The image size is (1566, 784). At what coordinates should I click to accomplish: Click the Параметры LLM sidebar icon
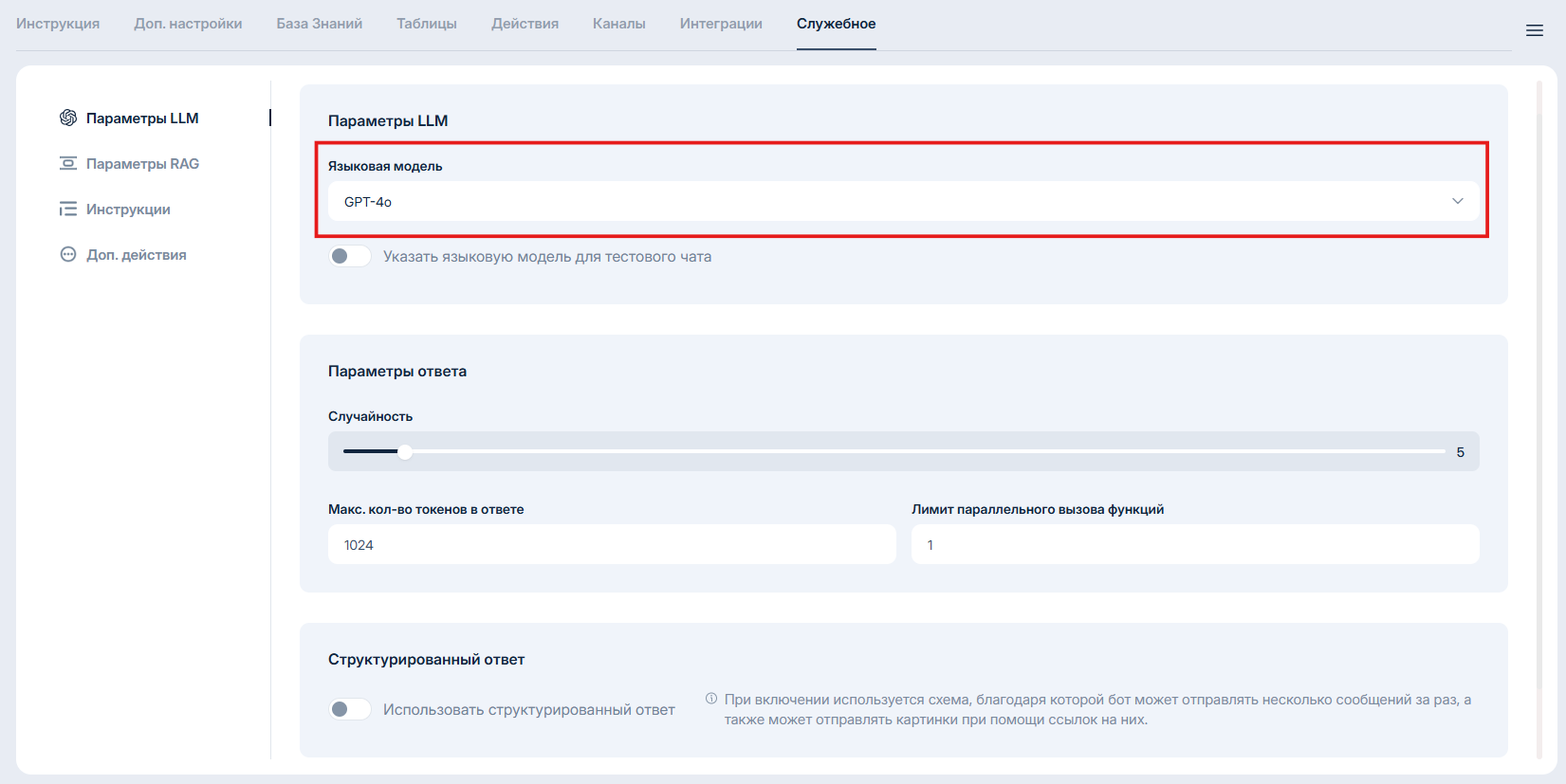(68, 118)
